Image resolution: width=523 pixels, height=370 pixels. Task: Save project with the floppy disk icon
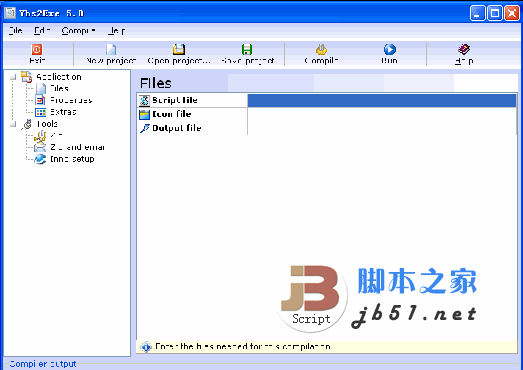point(247,49)
